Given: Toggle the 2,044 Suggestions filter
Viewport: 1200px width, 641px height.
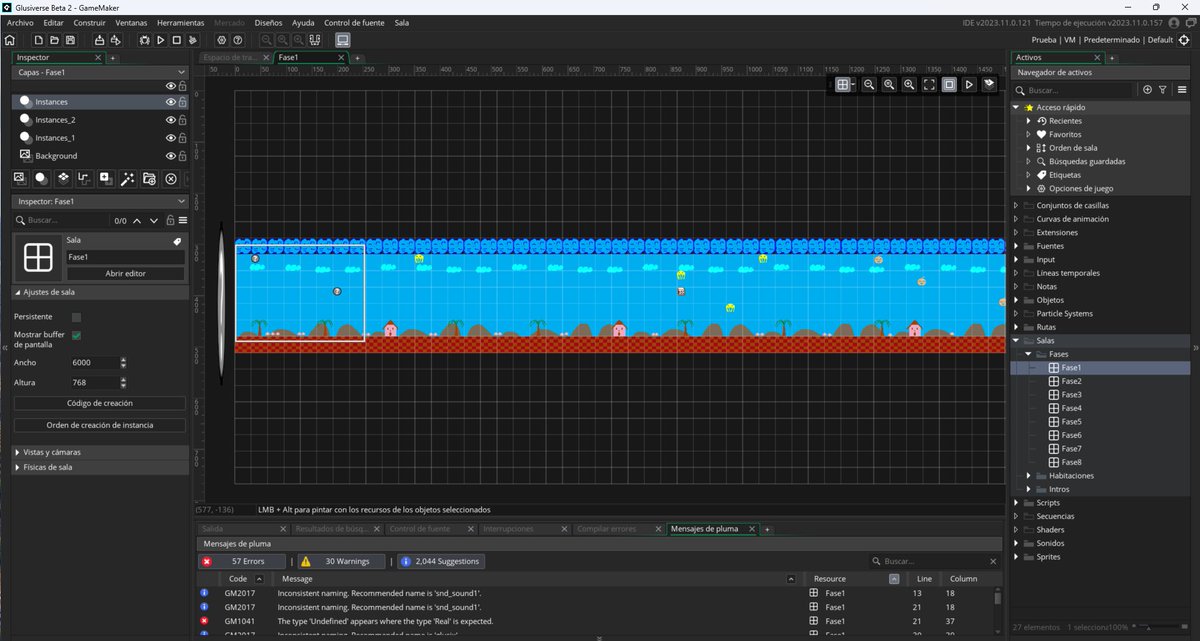Looking at the screenshot, I should pyautogui.click(x=443, y=562).
